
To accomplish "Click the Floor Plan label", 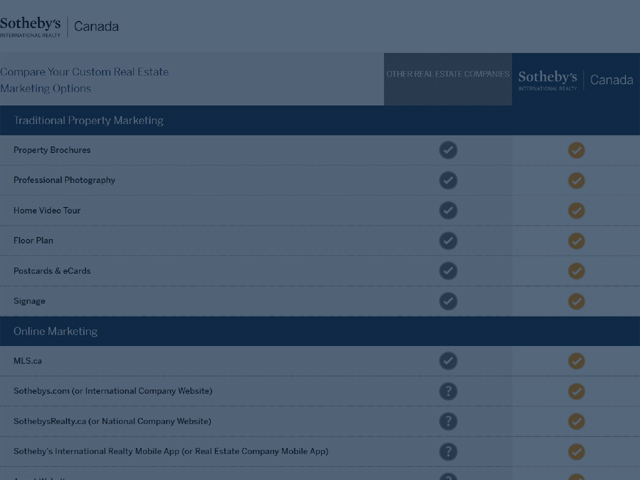I will tap(33, 240).
